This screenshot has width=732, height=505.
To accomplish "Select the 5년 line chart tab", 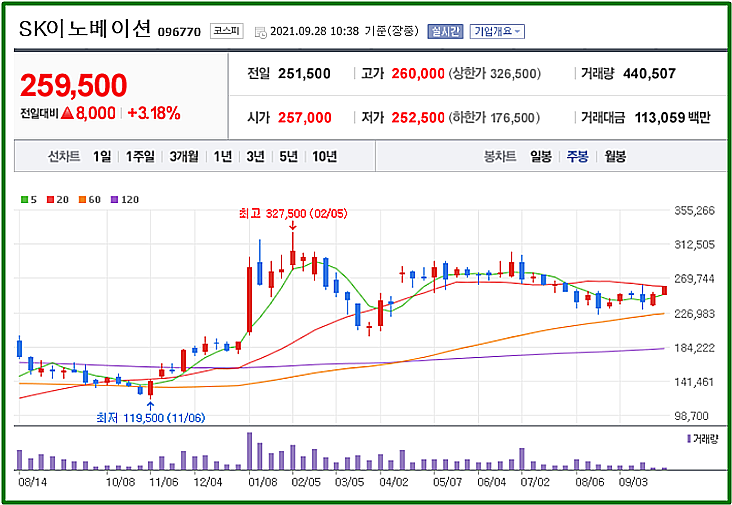I will pos(289,156).
